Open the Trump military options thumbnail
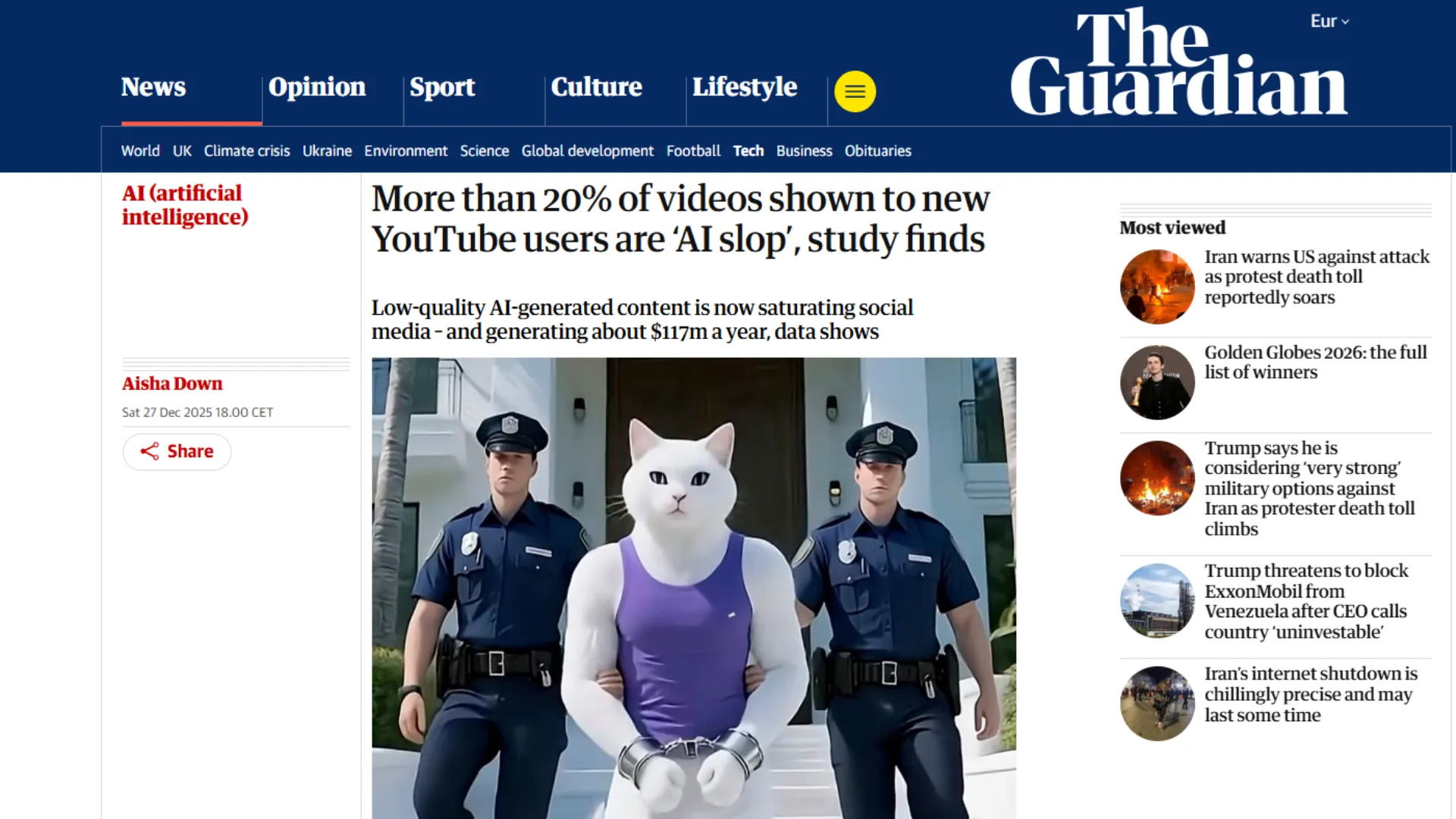This screenshot has width=1456, height=819. pyautogui.click(x=1157, y=478)
